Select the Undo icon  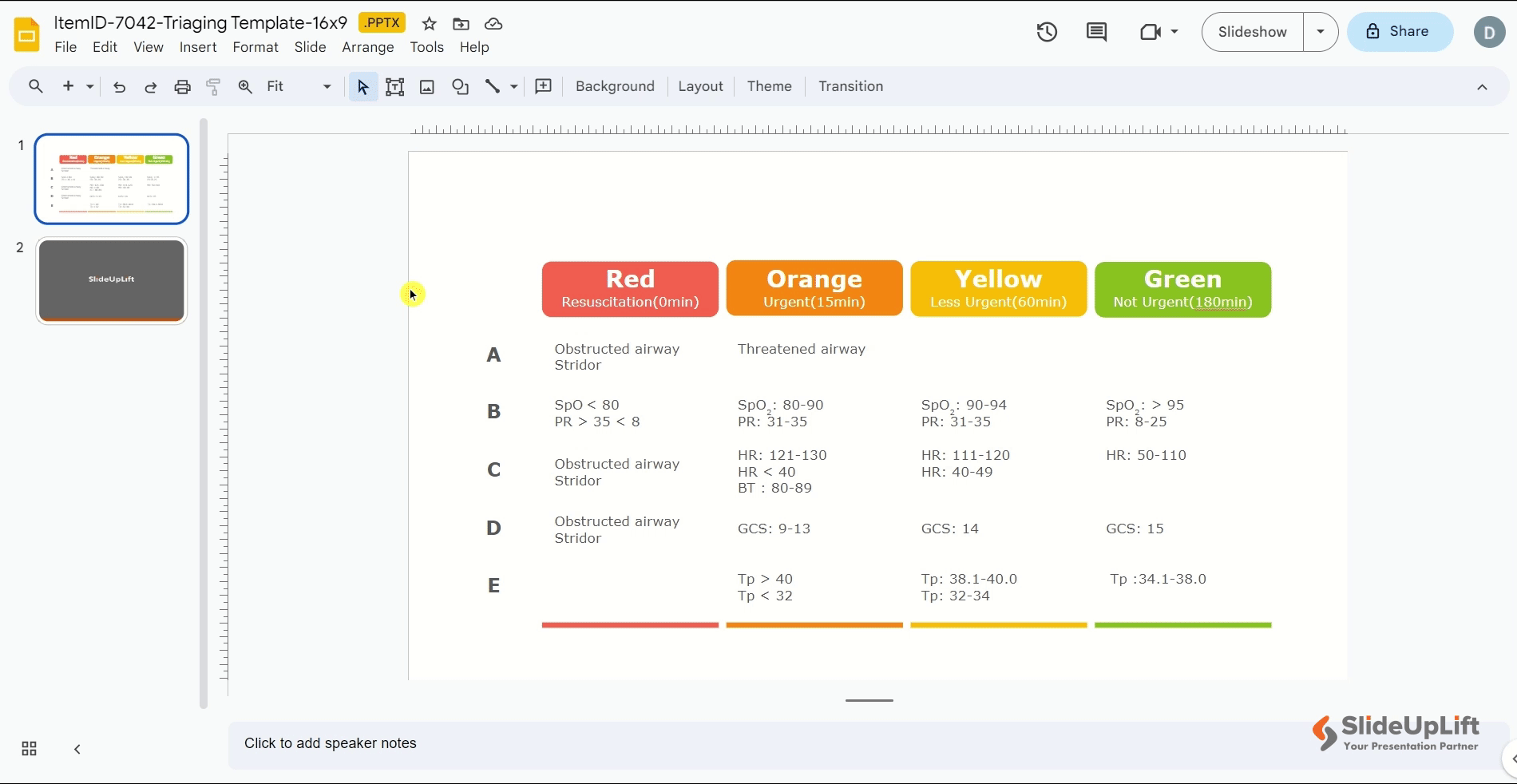coord(119,86)
